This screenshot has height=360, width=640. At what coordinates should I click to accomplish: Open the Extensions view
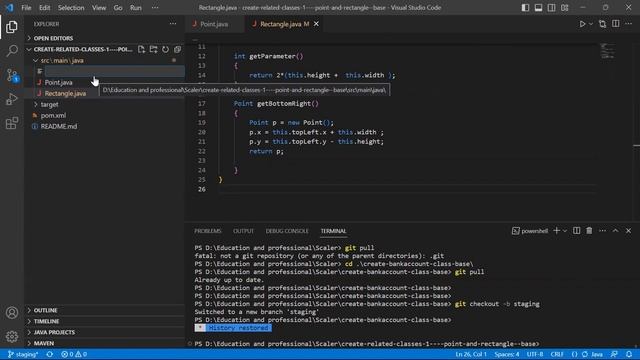coord(12,123)
